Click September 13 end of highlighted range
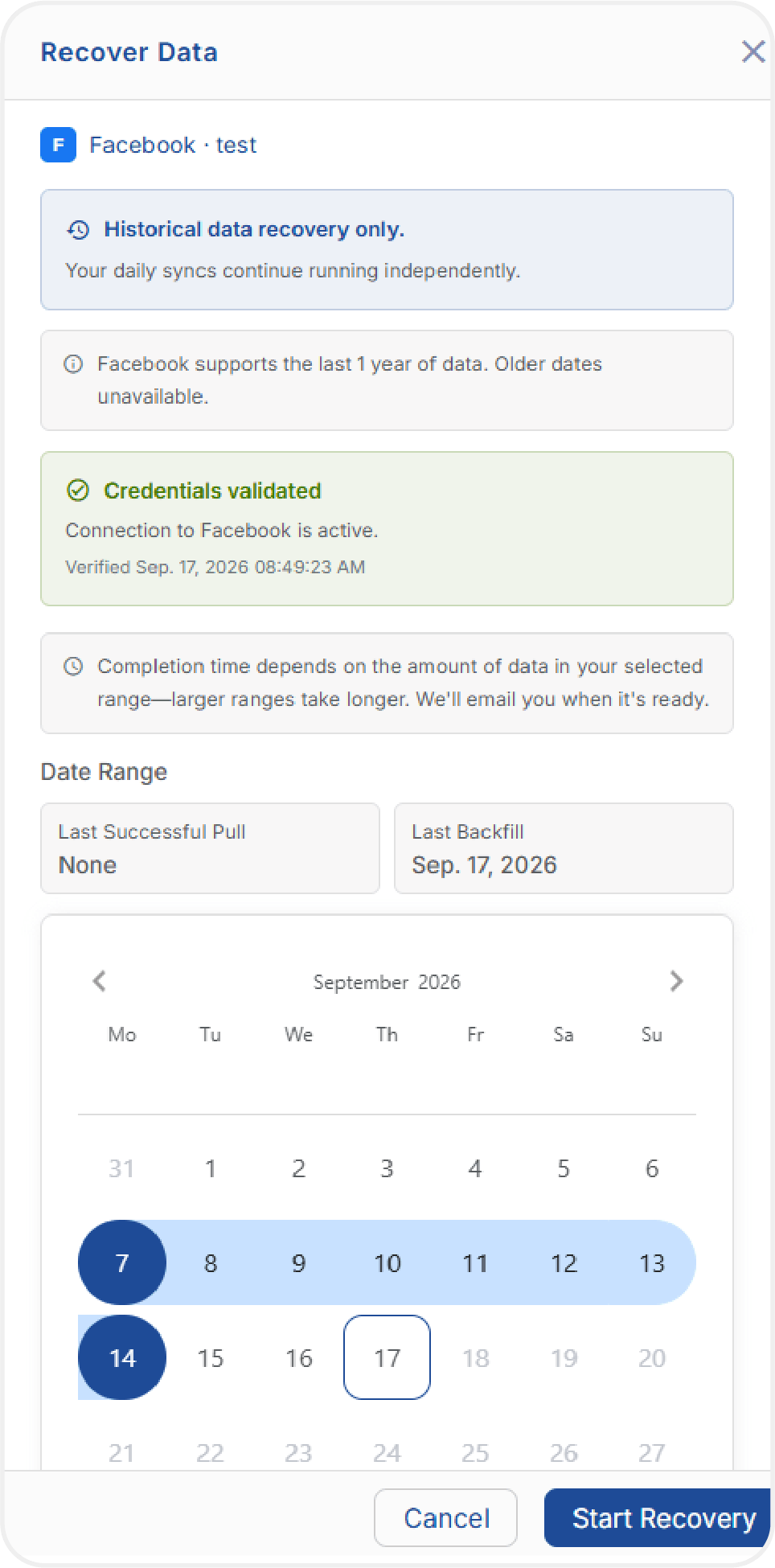Screen dimensions: 775x1568 [652, 1262]
